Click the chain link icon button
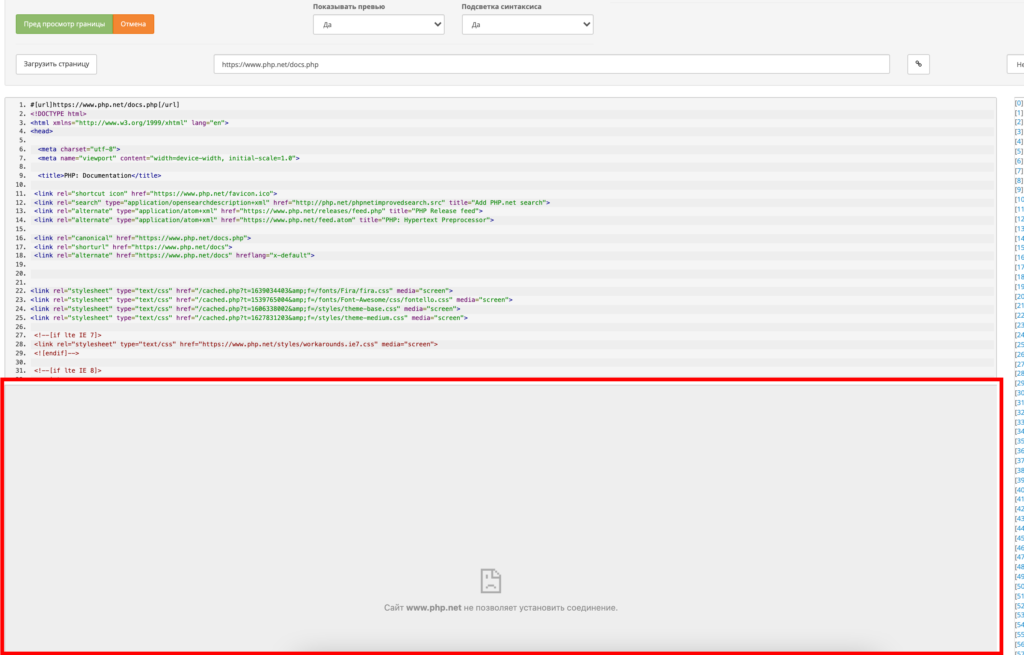Viewport: 1024px width, 655px height. [x=918, y=64]
